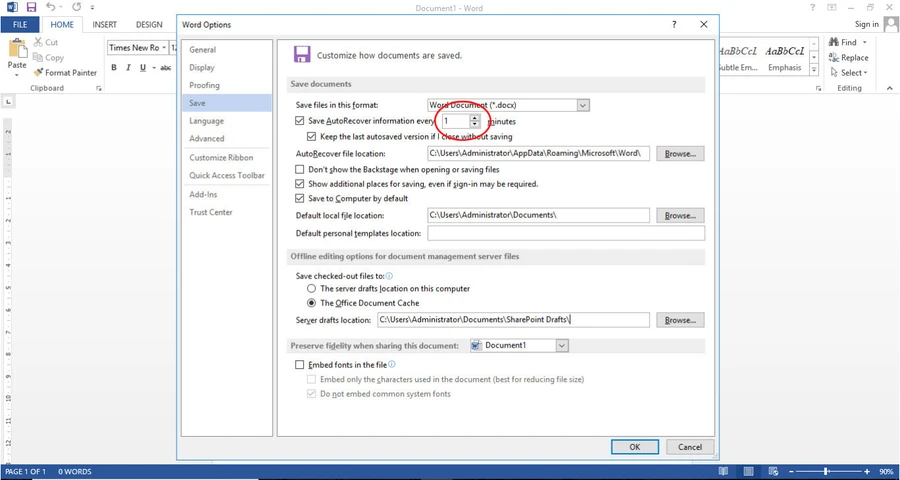Enable Don't show the Backstage option
This screenshot has width=900, height=480.
coord(299,170)
